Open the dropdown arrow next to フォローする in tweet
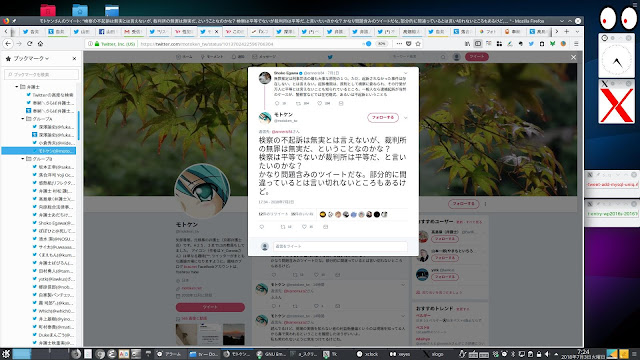This screenshot has height=360, width=640. [x=406, y=118]
